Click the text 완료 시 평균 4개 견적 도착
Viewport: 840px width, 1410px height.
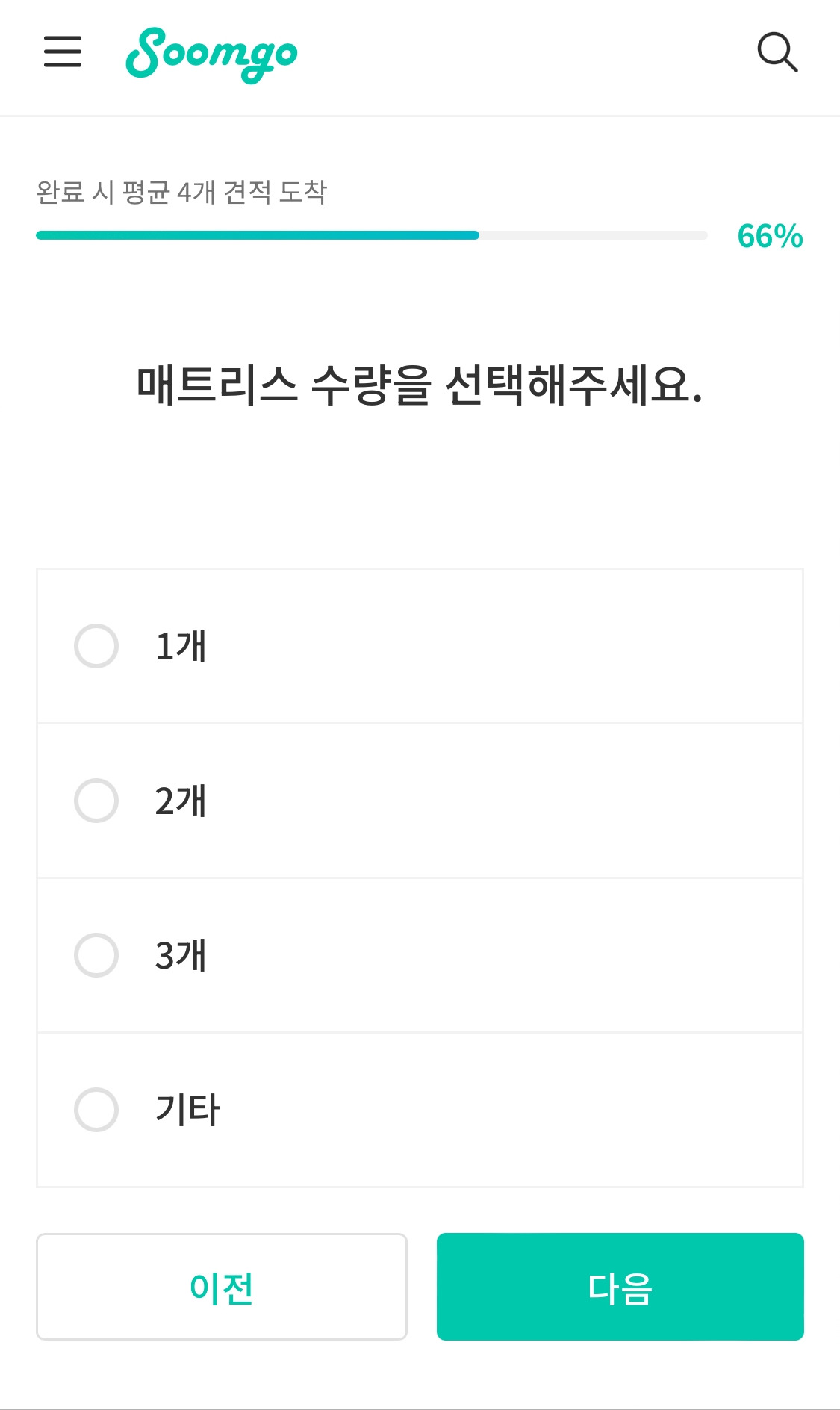coord(181,193)
